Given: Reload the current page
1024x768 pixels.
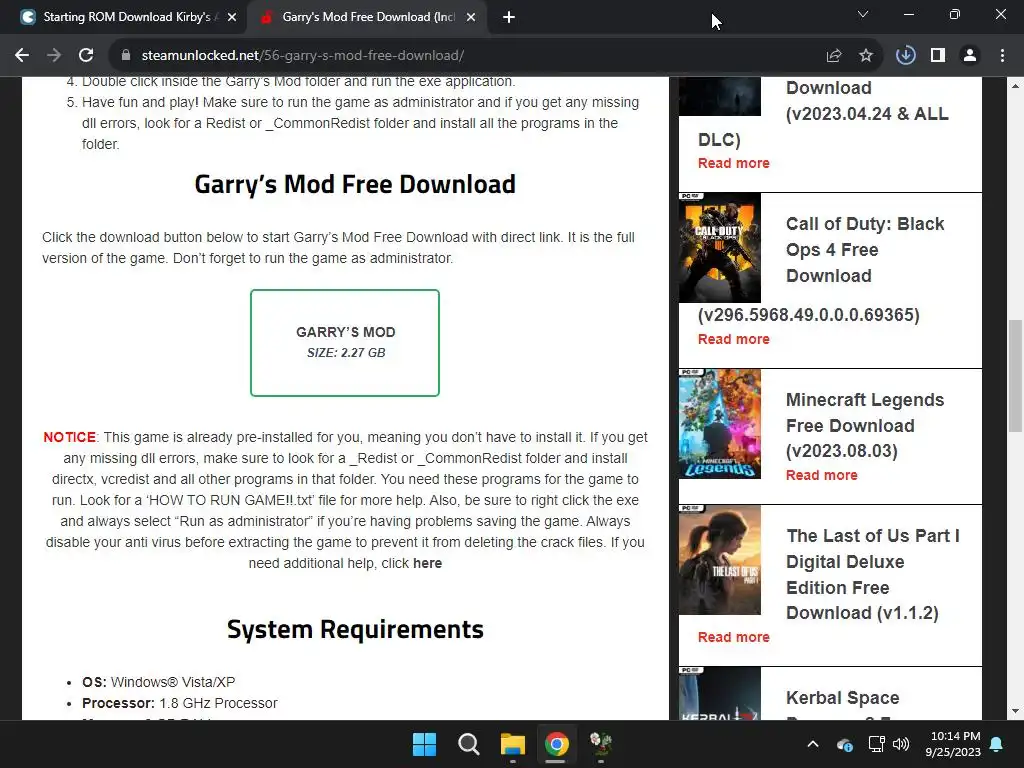Looking at the screenshot, I should [86, 56].
